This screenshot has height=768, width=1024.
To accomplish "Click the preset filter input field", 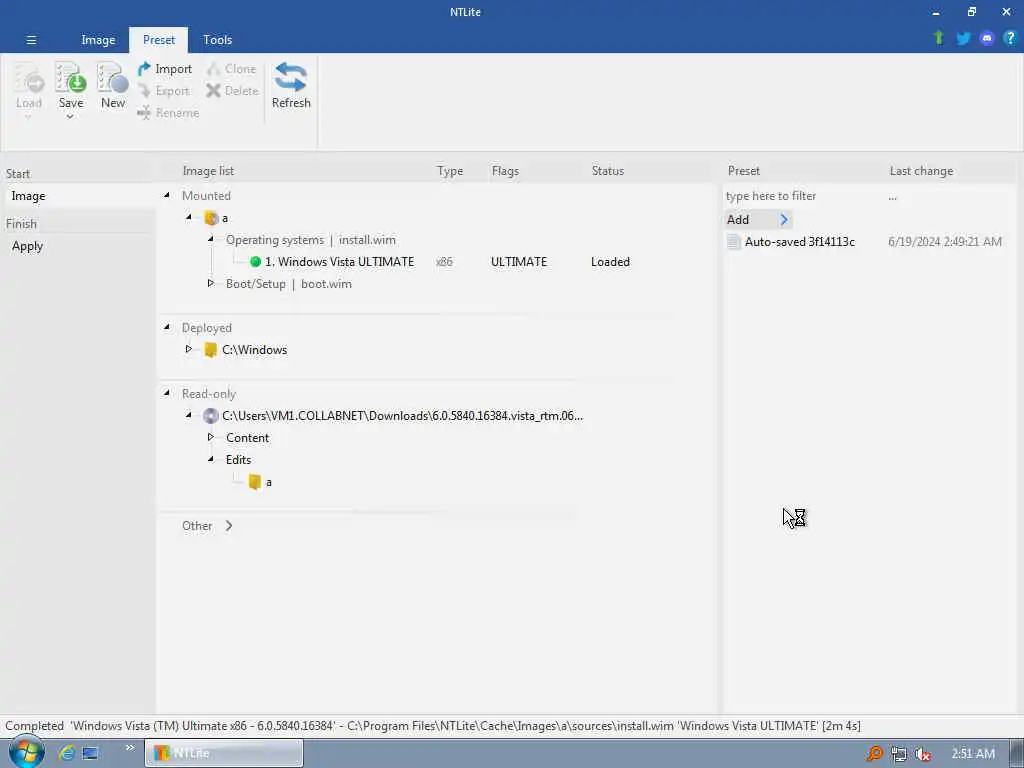I will point(803,196).
